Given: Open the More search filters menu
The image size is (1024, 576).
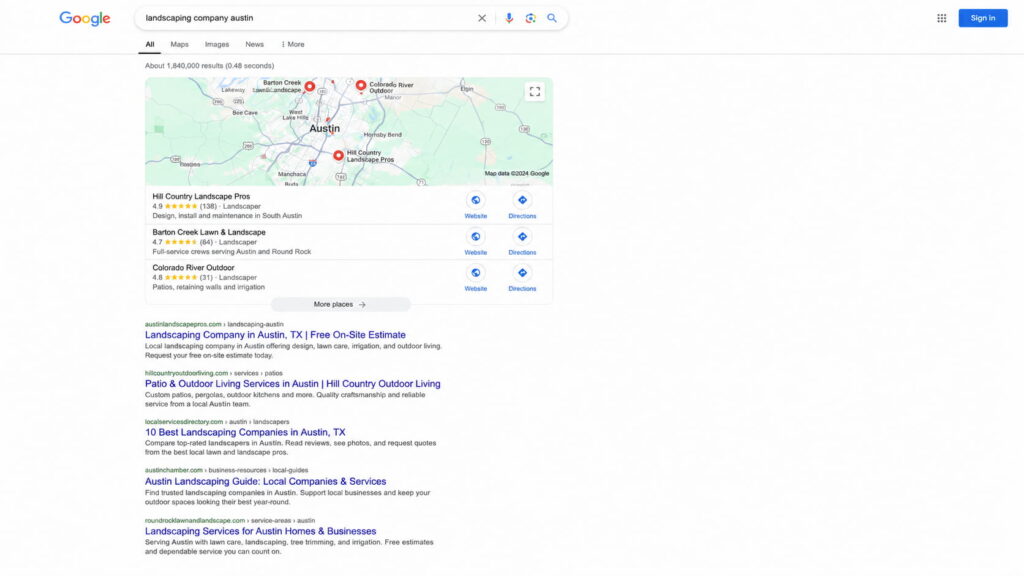Looking at the screenshot, I should tap(293, 44).
